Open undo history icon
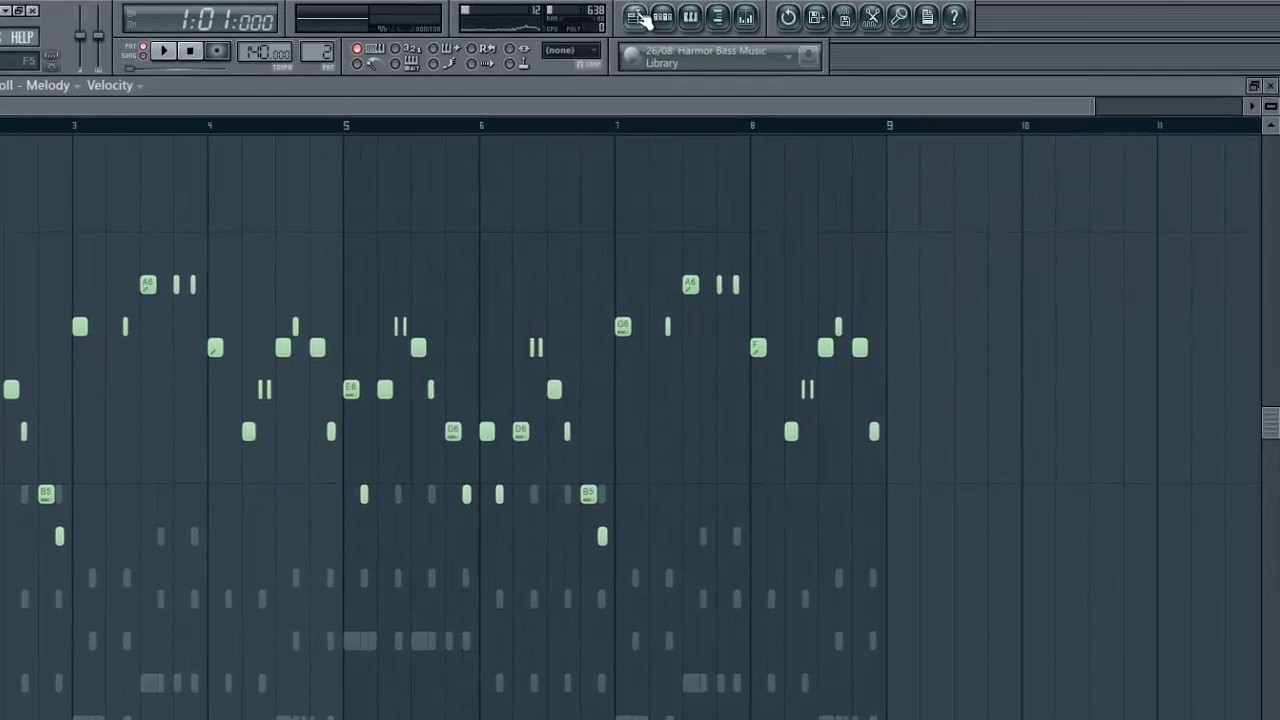 [x=788, y=17]
